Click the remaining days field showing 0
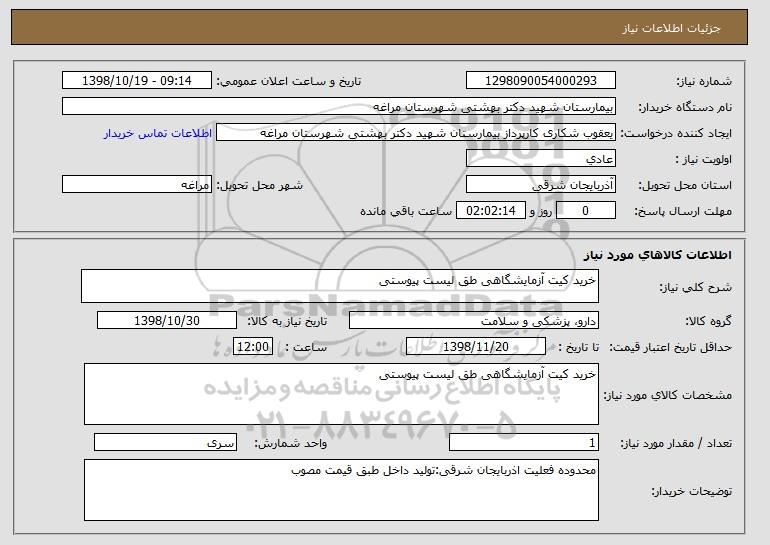 [x=586, y=211]
